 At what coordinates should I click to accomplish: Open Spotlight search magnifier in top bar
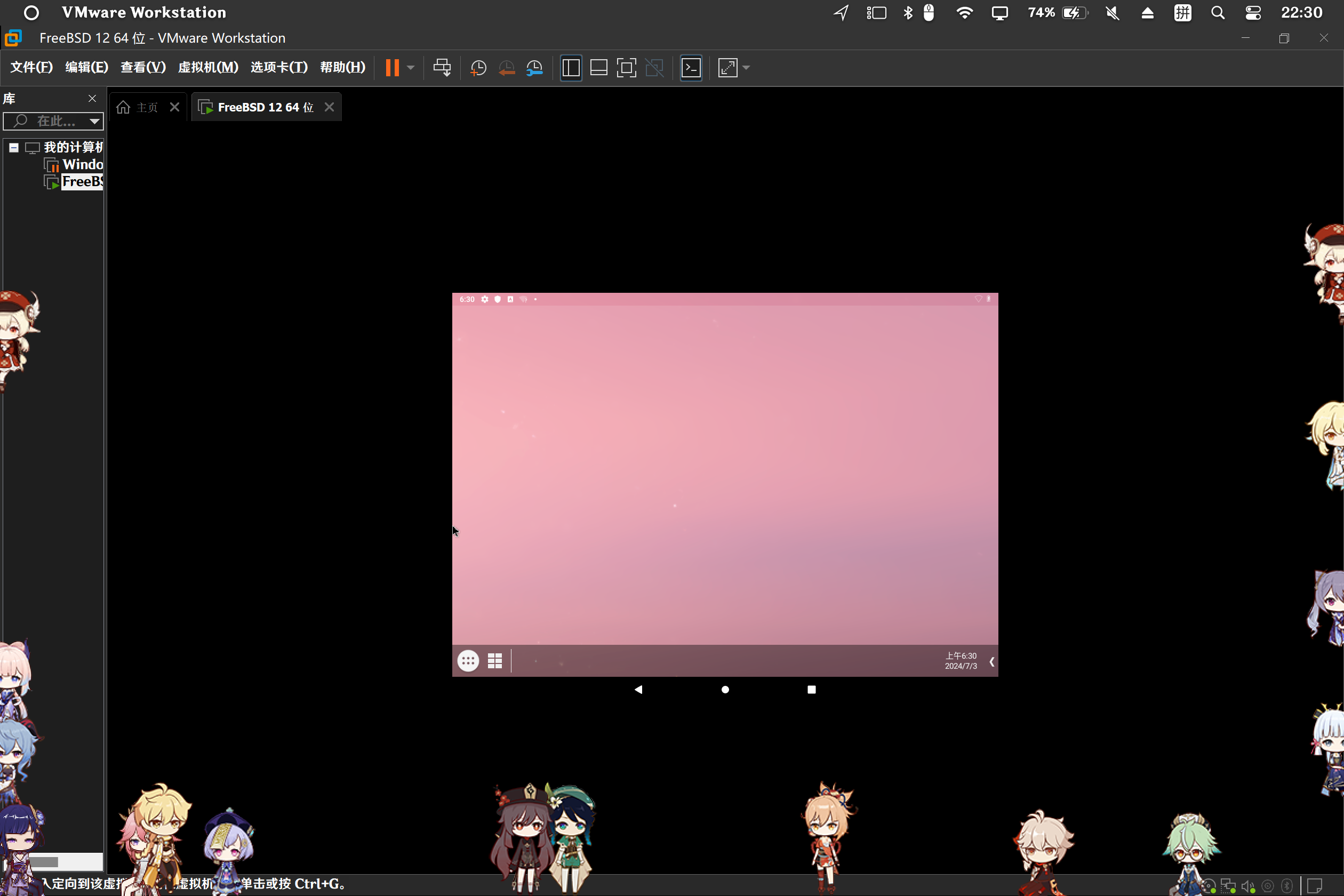pyautogui.click(x=1218, y=13)
